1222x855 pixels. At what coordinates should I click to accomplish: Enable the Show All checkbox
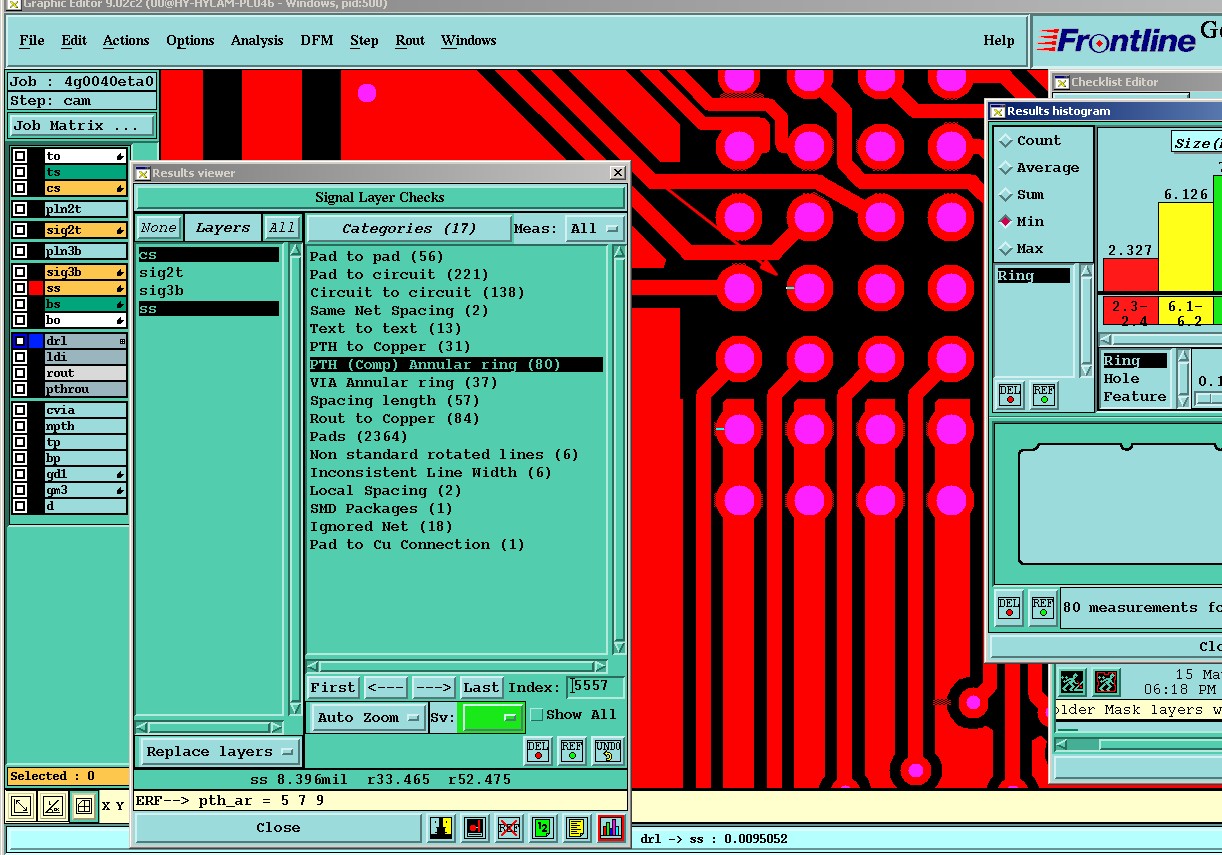coord(537,714)
